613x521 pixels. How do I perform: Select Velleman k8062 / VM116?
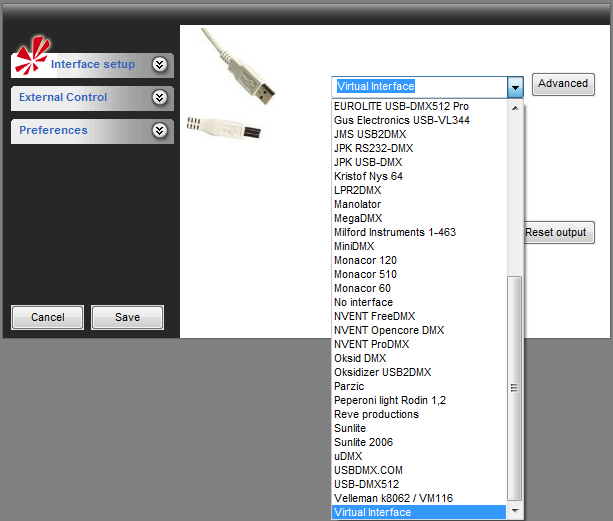click(419, 498)
